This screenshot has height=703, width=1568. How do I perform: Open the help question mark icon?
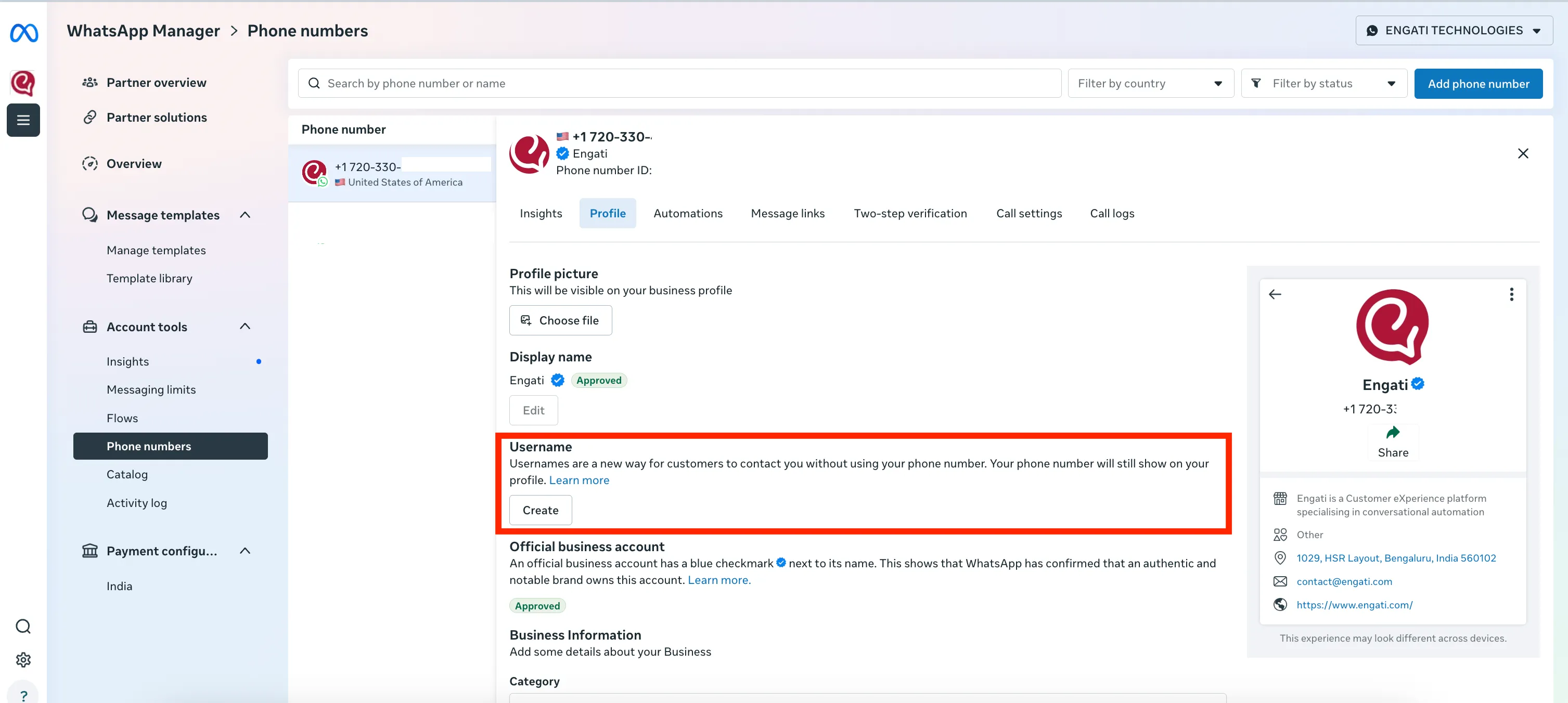tap(23, 695)
